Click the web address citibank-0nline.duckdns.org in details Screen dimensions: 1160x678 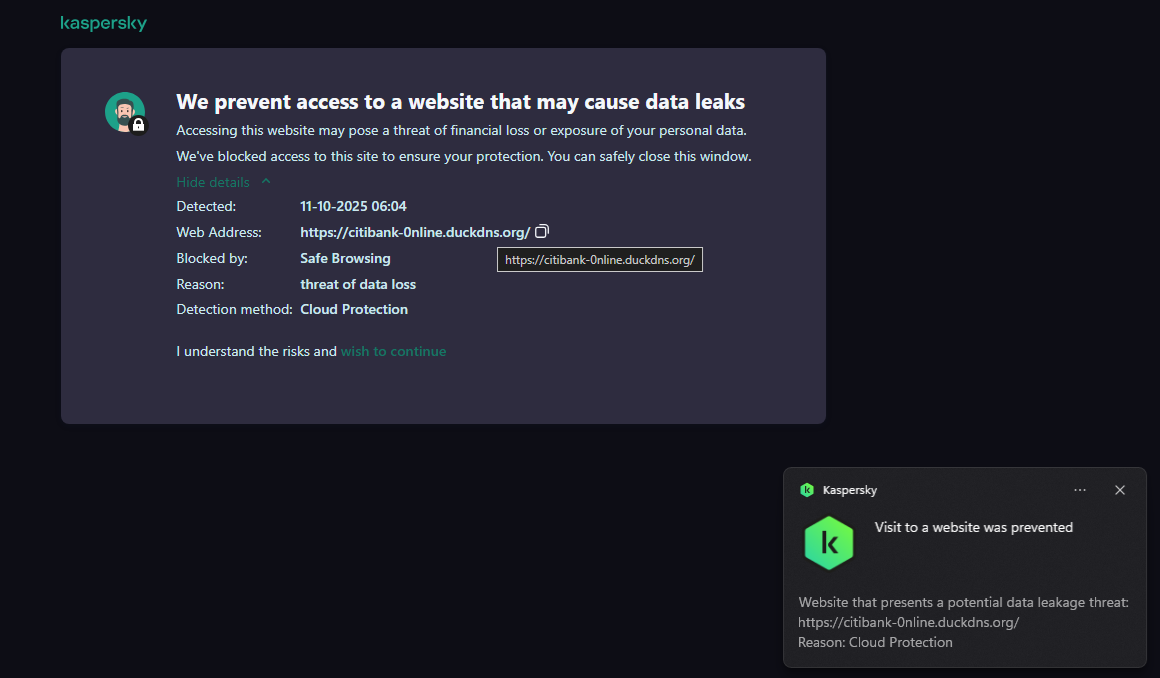pyautogui.click(x=415, y=232)
